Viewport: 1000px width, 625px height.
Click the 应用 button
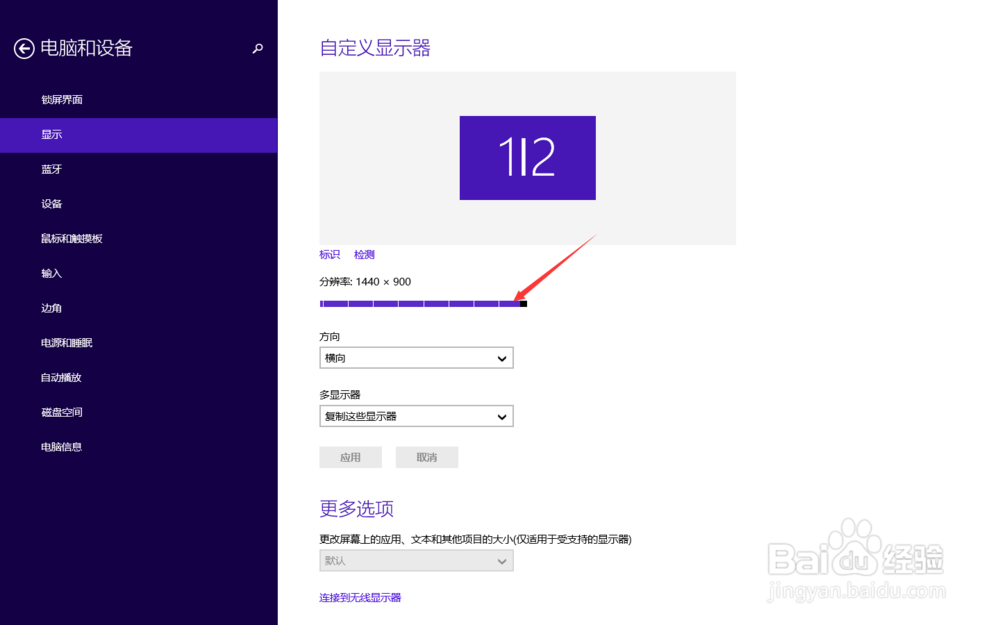point(350,457)
